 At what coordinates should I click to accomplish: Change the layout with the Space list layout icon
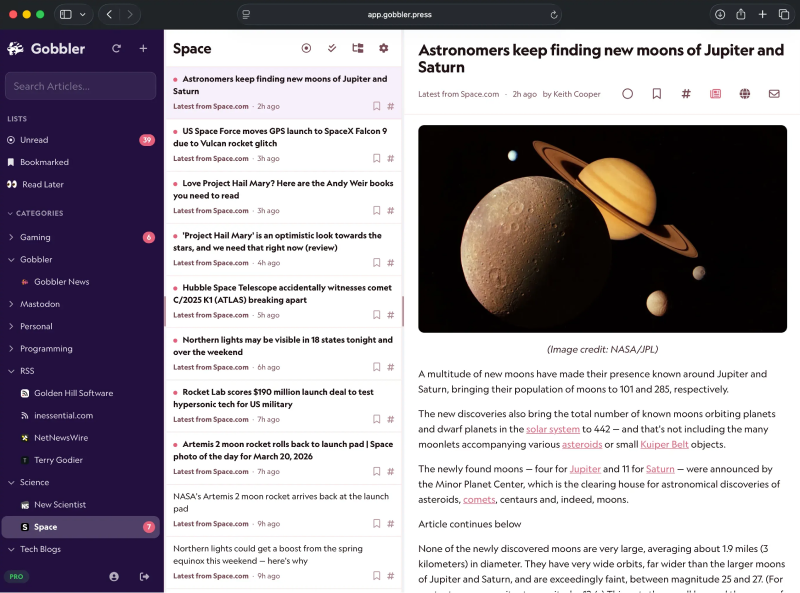point(358,48)
